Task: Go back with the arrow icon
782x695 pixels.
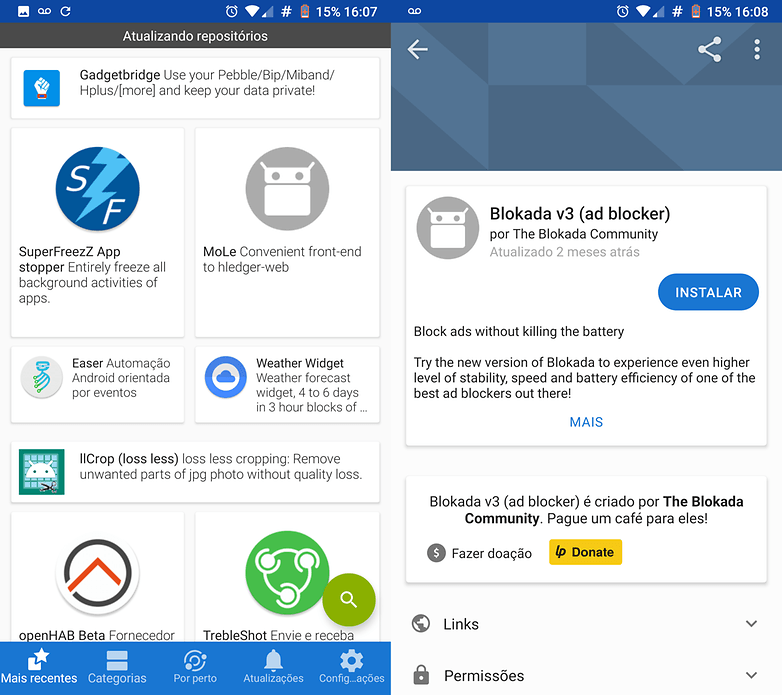Action: click(417, 49)
